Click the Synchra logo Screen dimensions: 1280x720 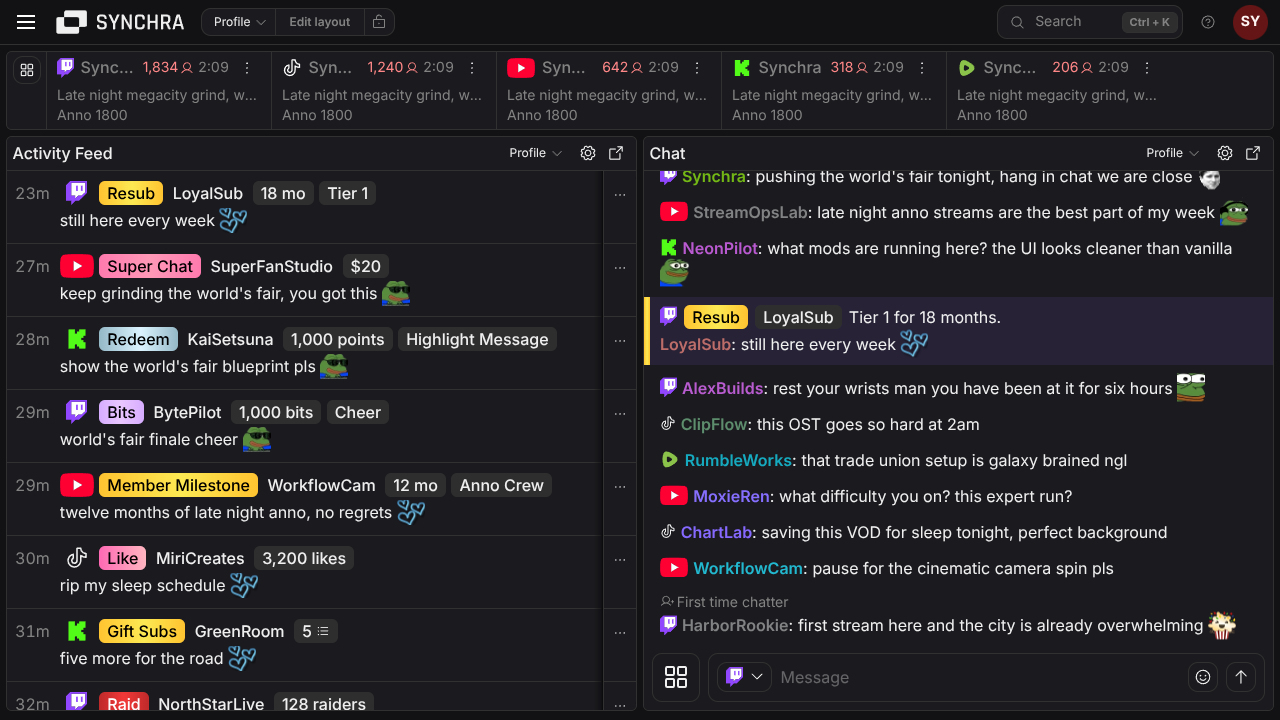tap(120, 22)
